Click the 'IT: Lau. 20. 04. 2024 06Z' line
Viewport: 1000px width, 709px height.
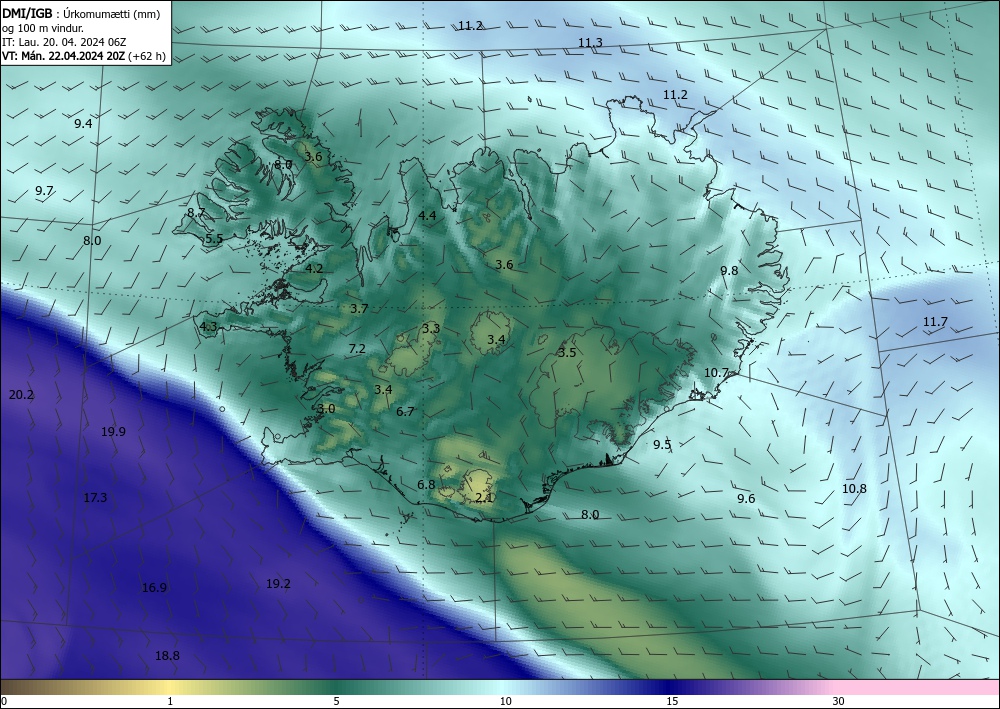tap(64, 41)
